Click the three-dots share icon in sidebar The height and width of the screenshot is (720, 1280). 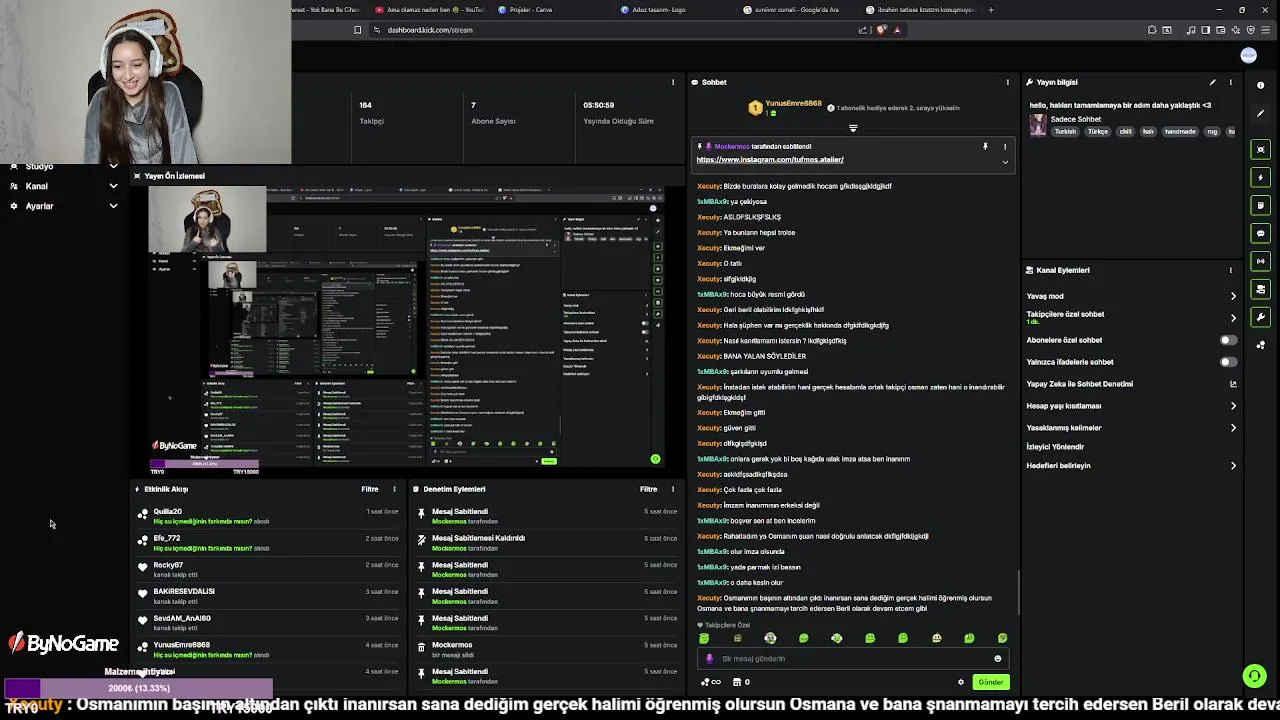(x=1260, y=345)
